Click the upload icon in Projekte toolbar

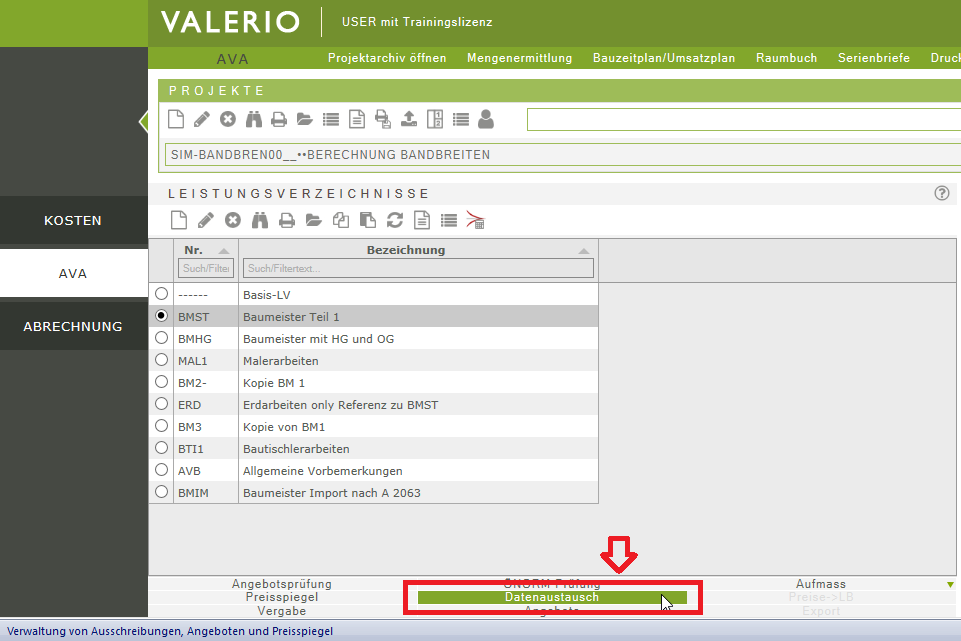(408, 119)
